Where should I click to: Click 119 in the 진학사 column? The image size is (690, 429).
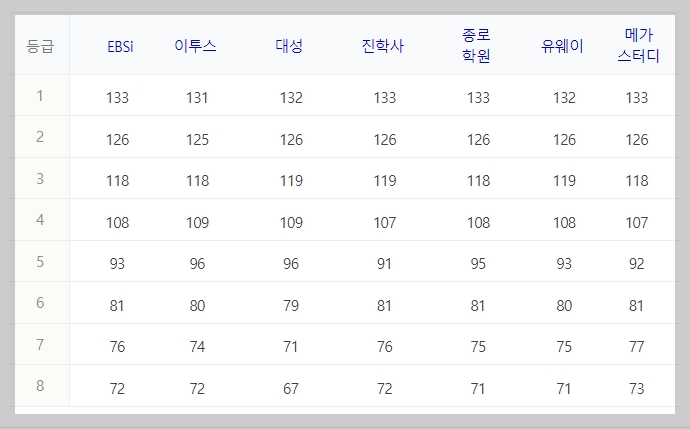(x=385, y=181)
